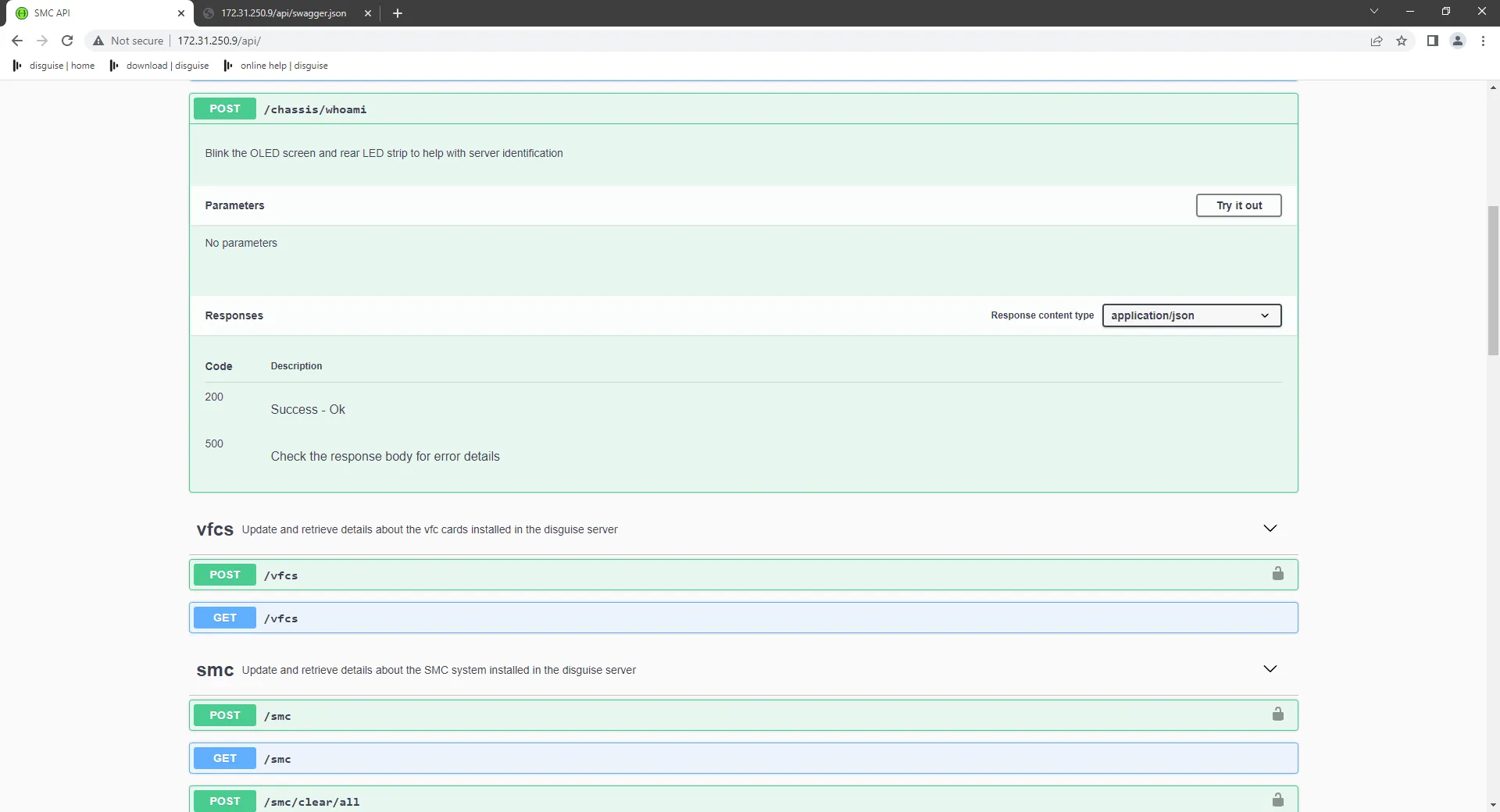Open a new tab with the plus icon
Image resolution: width=1500 pixels, height=812 pixels.
(397, 13)
